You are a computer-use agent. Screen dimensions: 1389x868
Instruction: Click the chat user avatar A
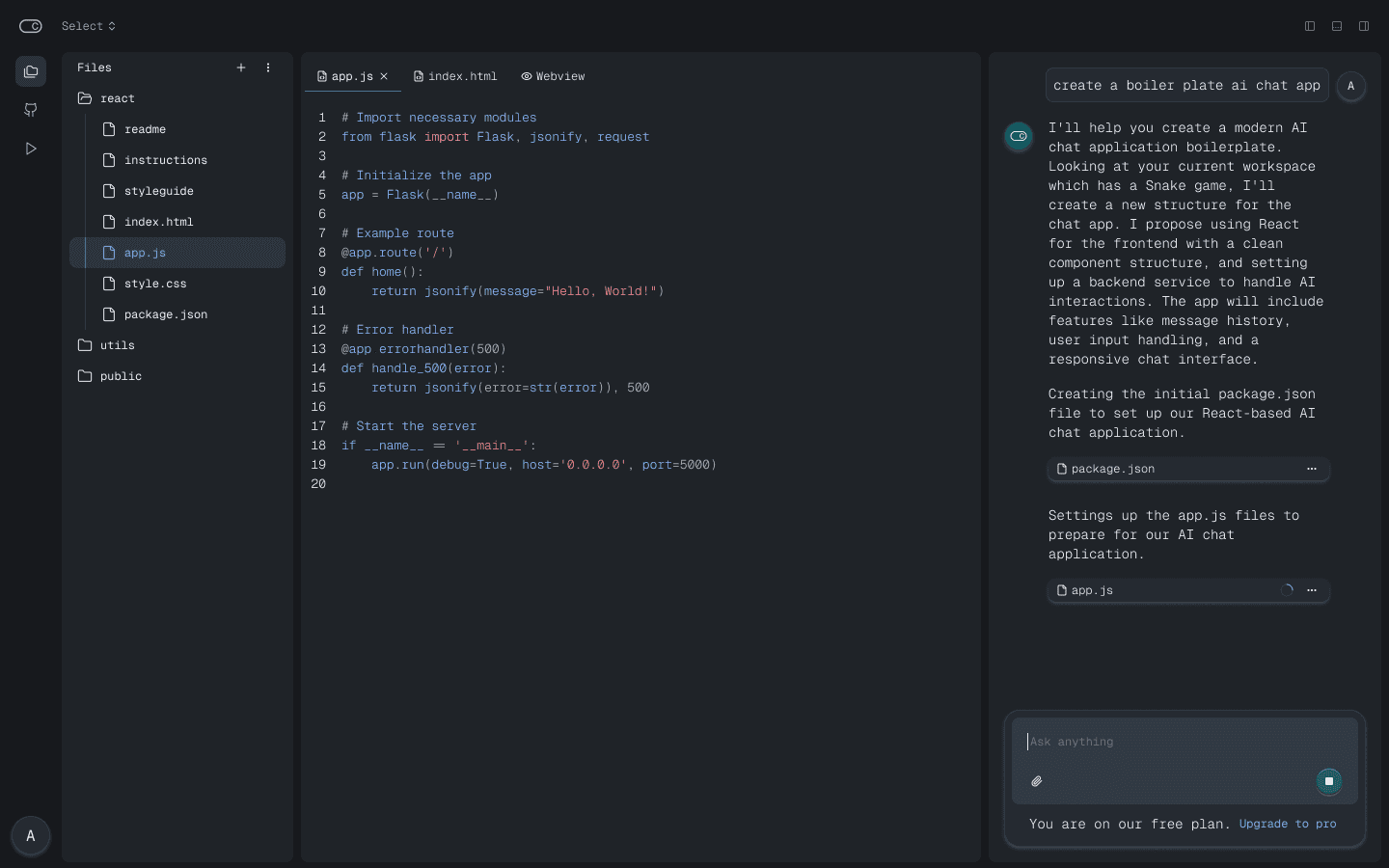pyautogui.click(x=1350, y=86)
